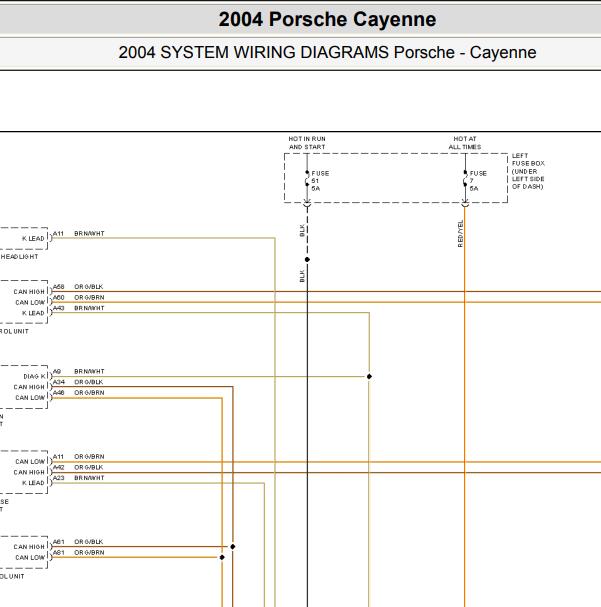601x607 pixels.
Task: Click the "ORG/BLK" label beside pin A58
Action: click(89, 287)
